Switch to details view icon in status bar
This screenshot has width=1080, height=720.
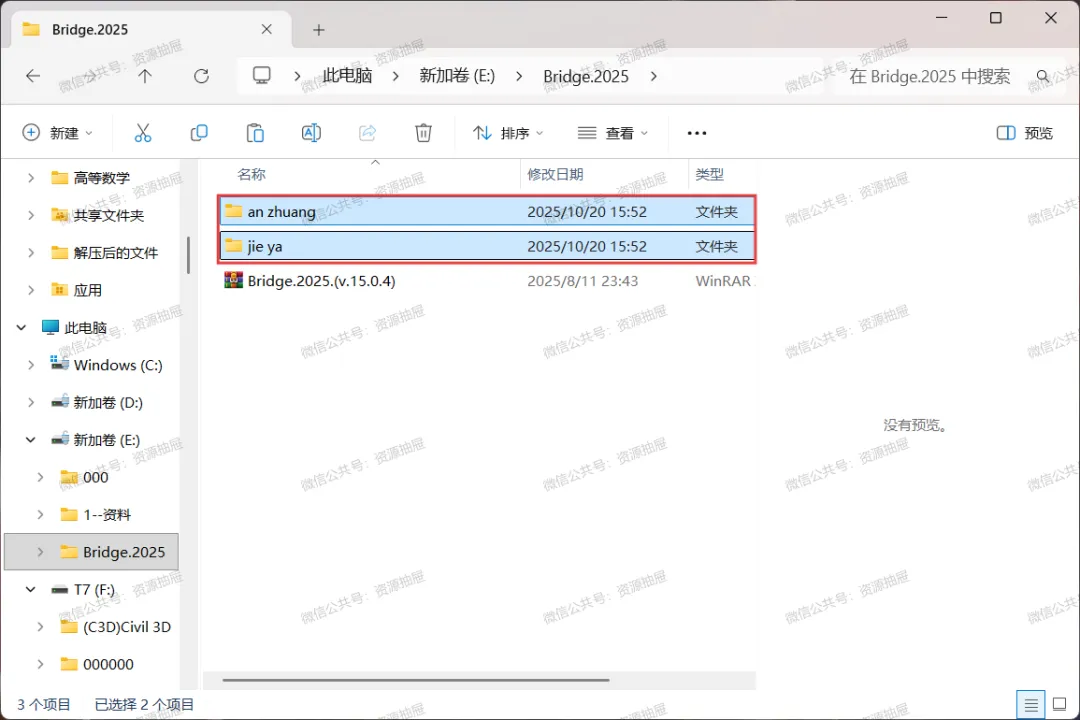coord(1030,705)
